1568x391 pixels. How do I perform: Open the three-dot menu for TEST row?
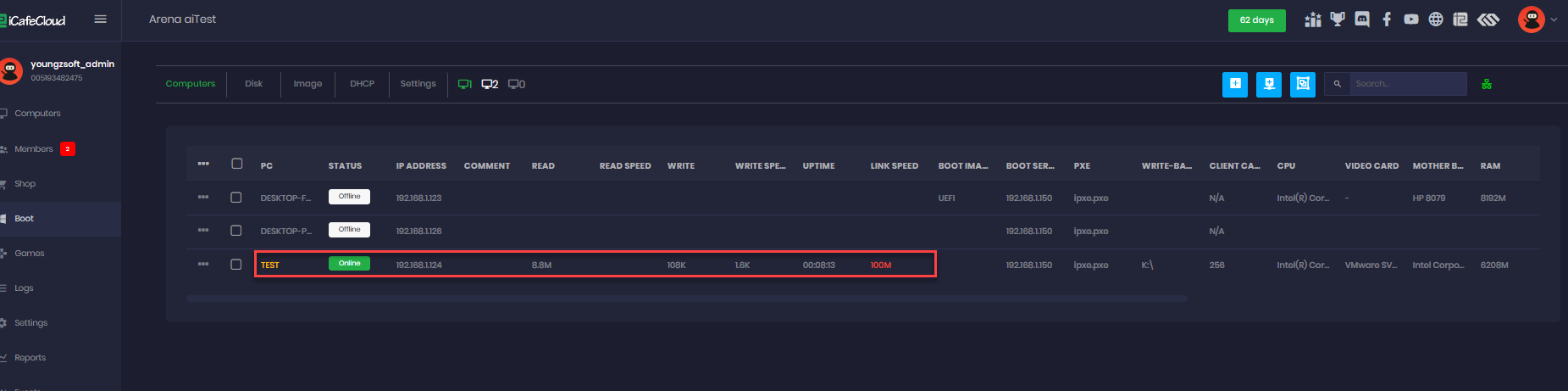(203, 265)
